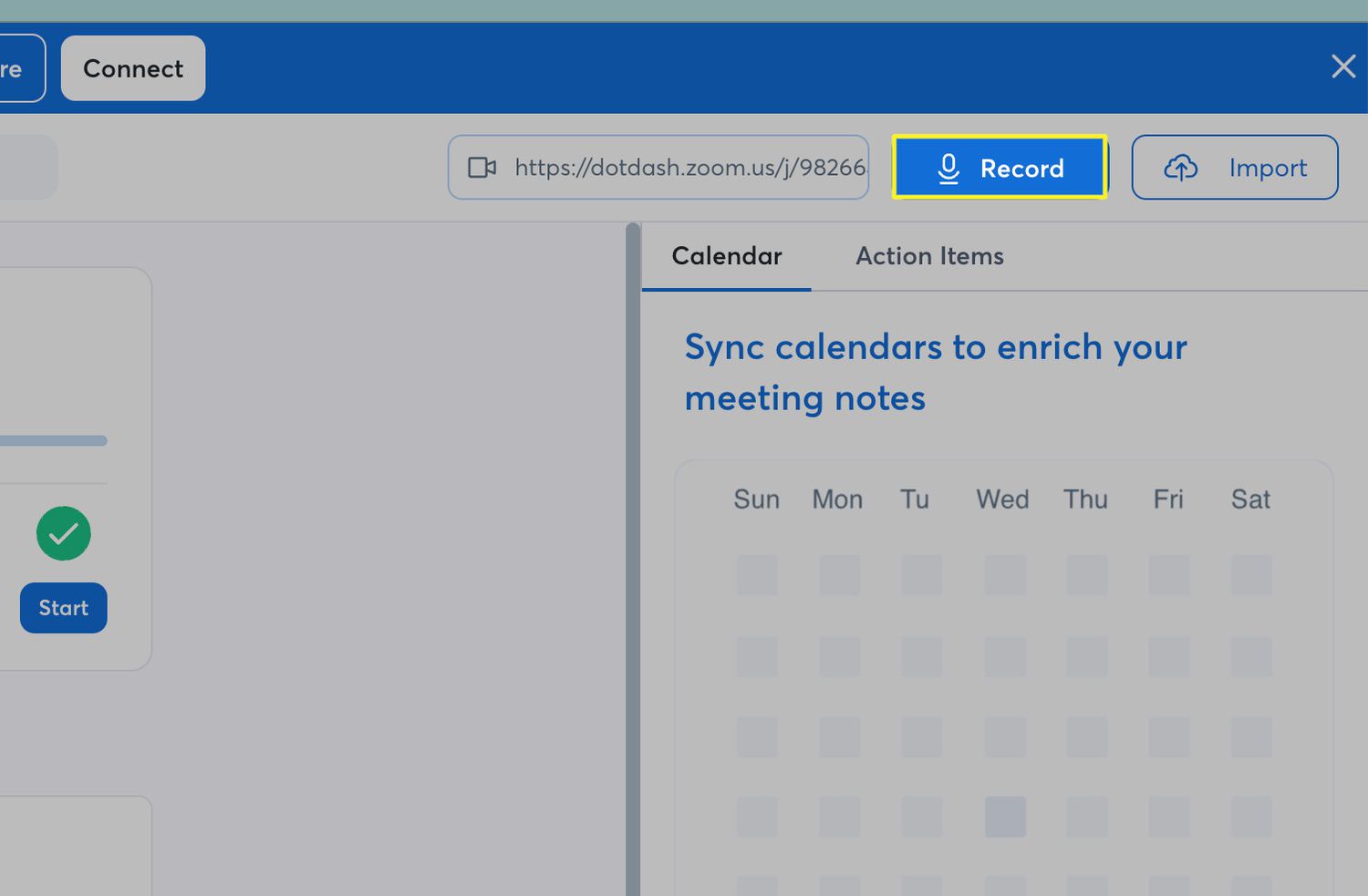
Task: Start recording with the Record button label
Action: tap(1021, 169)
